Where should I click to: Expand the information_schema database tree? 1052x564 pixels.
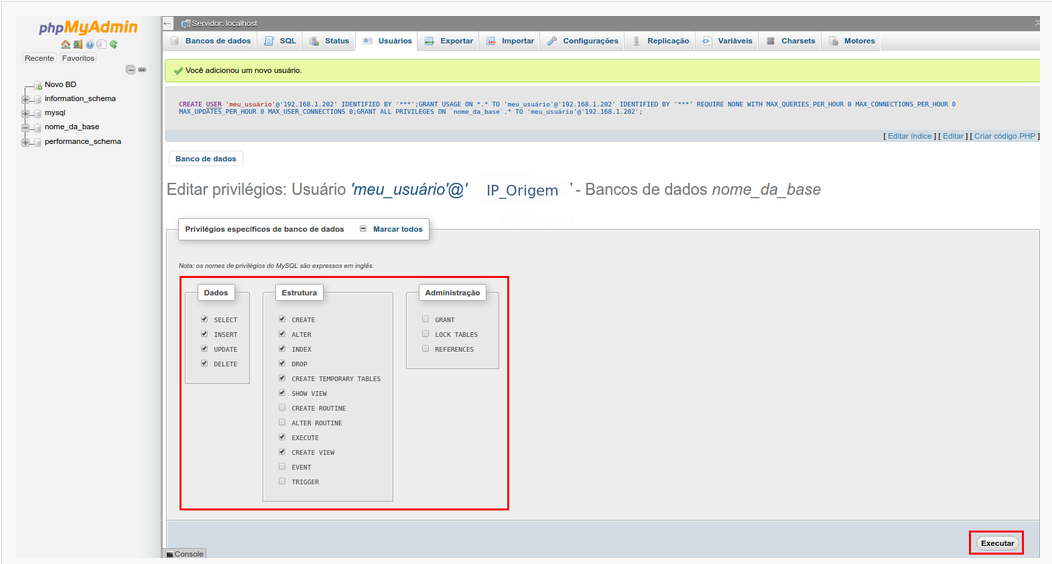pos(24,99)
